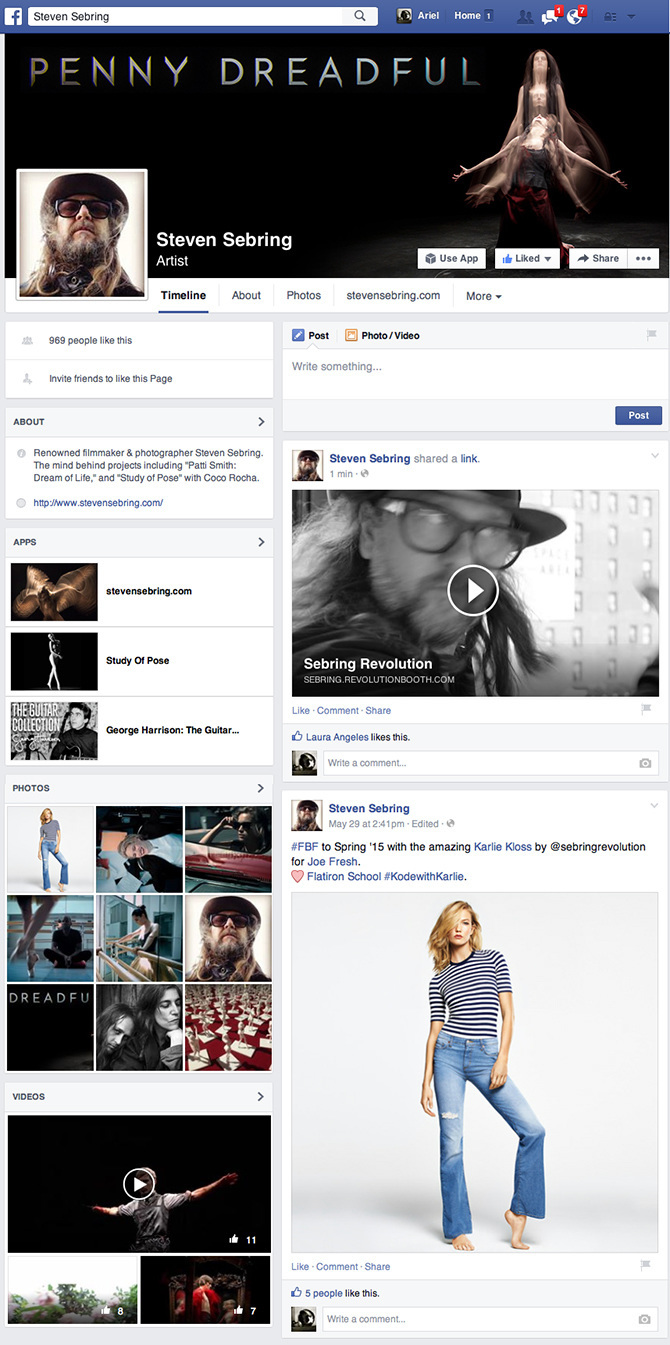Open the Karlie Kloss link
Viewport: 670px width, 1345px height.
coord(503,847)
